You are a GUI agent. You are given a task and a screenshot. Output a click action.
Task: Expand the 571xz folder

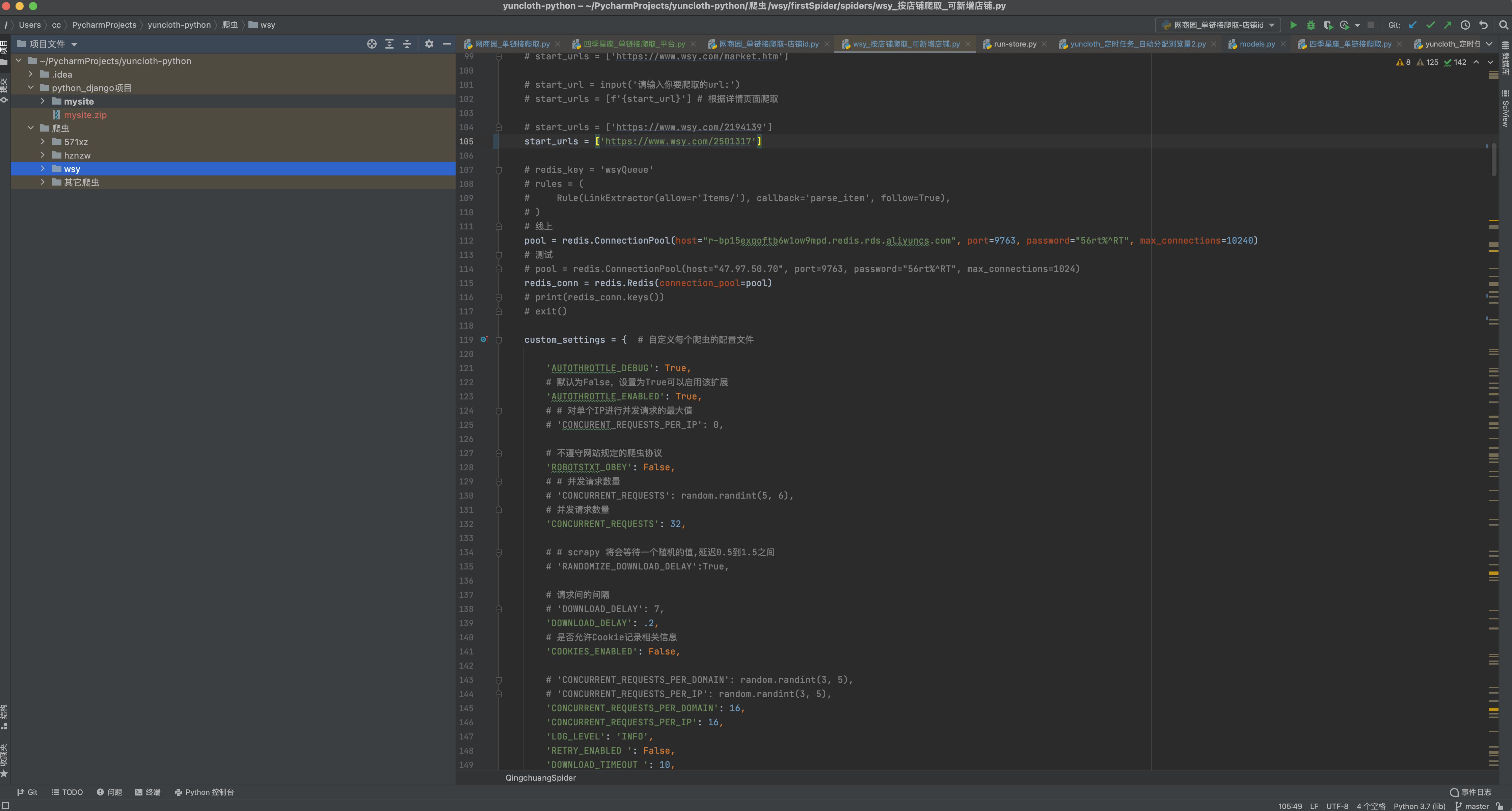(x=42, y=142)
